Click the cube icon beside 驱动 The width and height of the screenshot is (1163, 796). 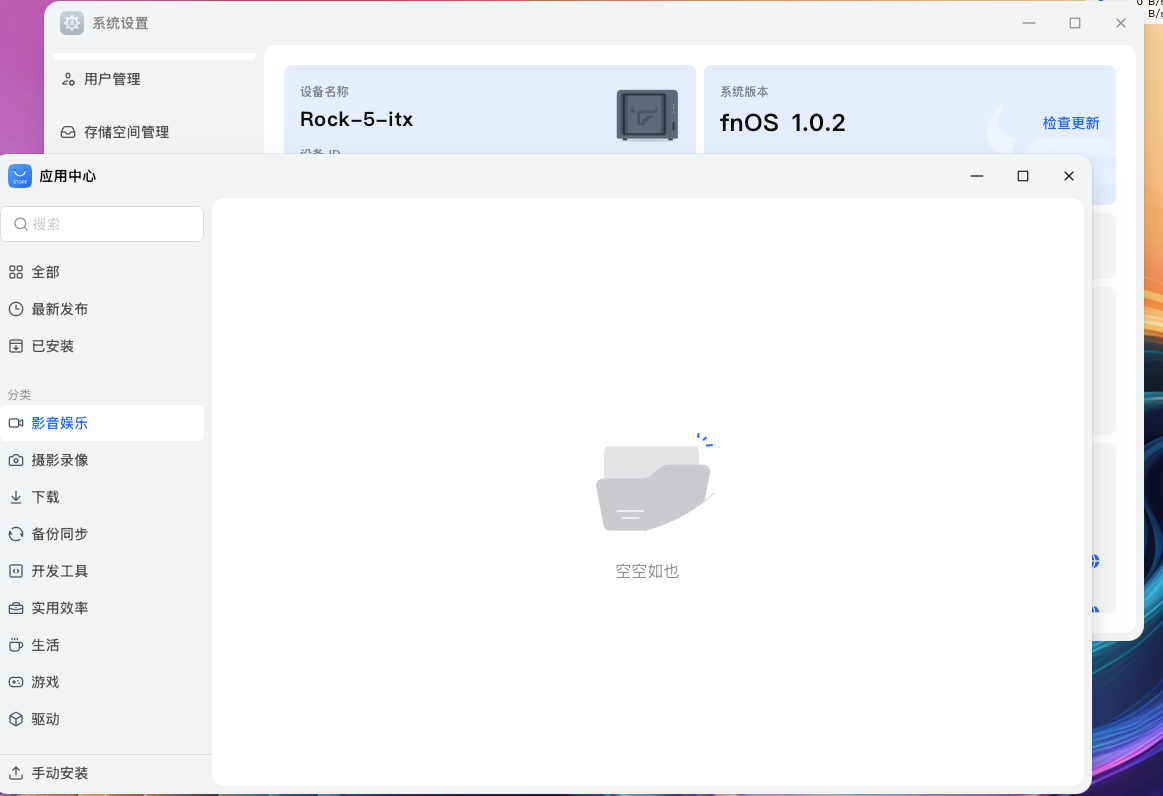16,719
